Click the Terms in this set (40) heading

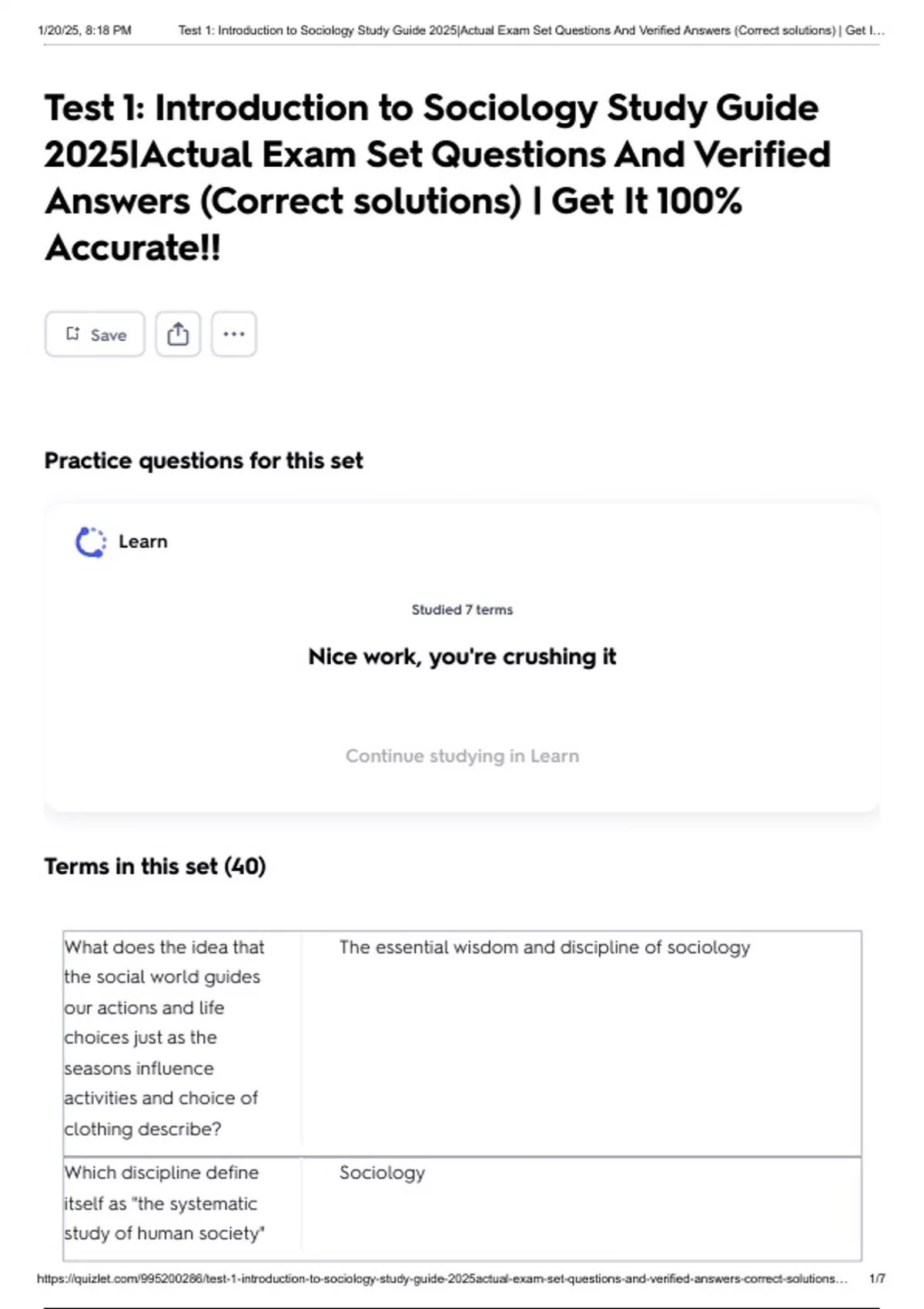point(155,866)
